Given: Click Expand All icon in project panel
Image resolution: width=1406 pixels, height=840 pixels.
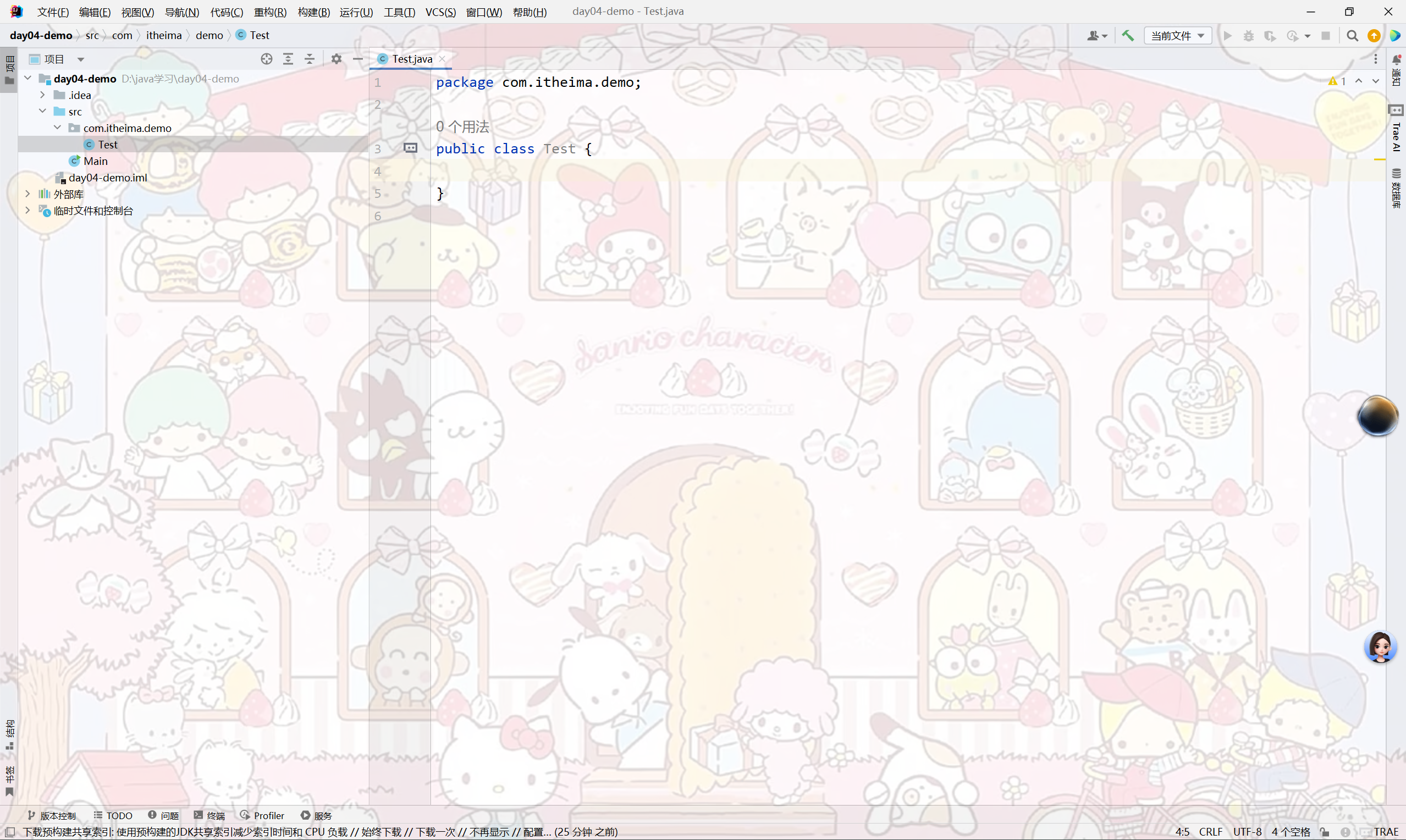Looking at the screenshot, I should pos(288,59).
